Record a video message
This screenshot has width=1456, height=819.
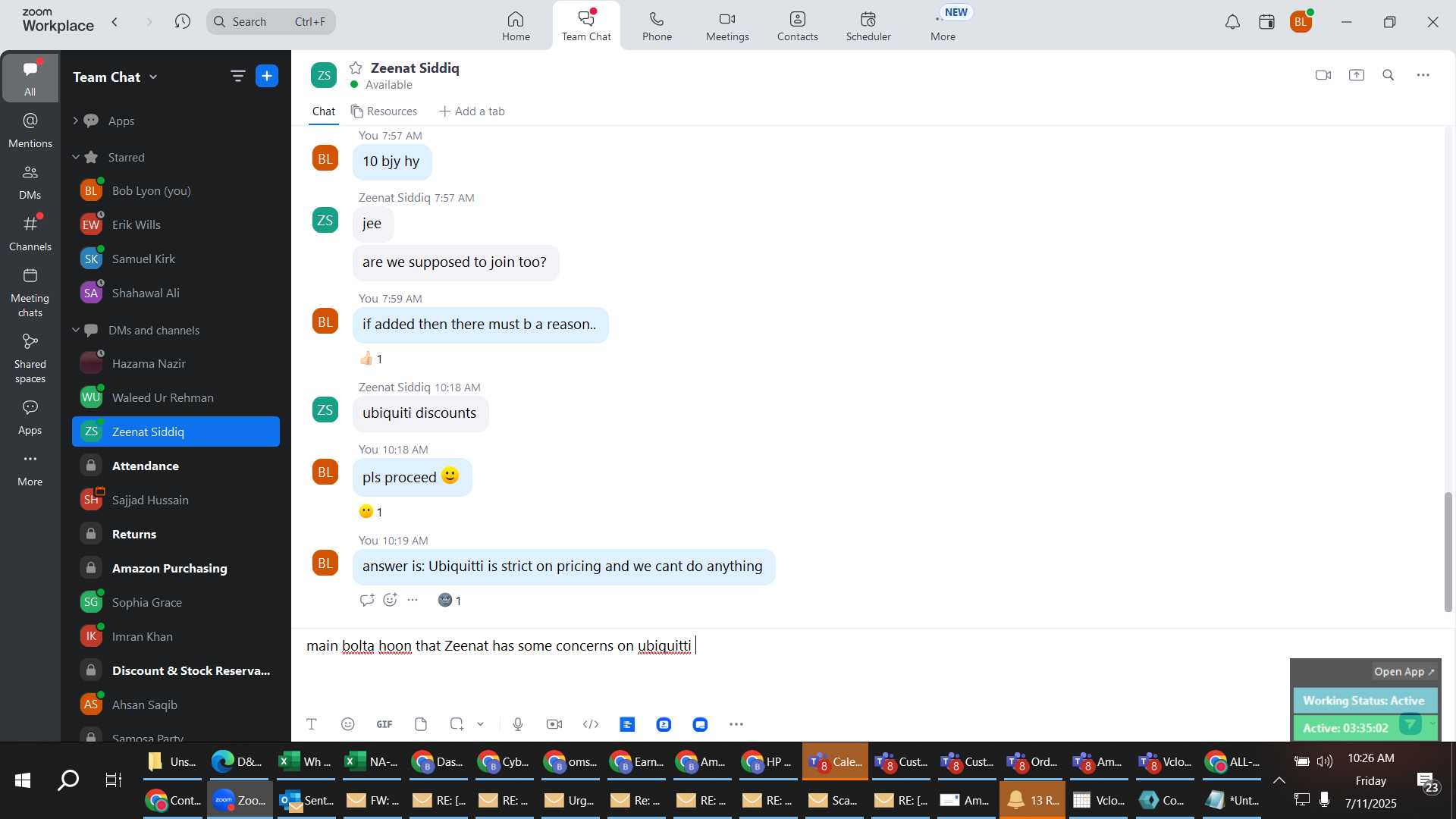point(554,724)
